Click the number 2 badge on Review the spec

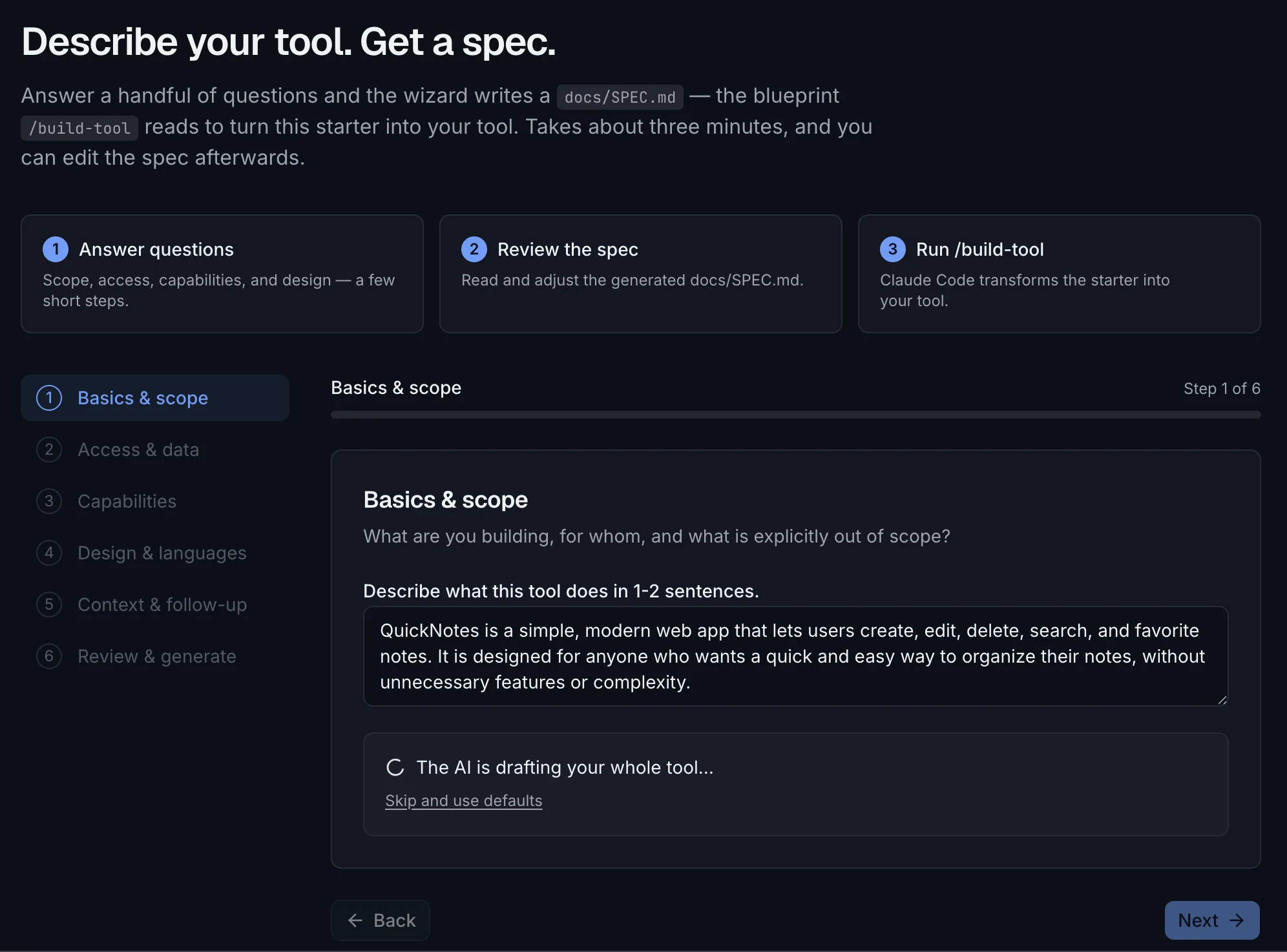click(x=474, y=249)
